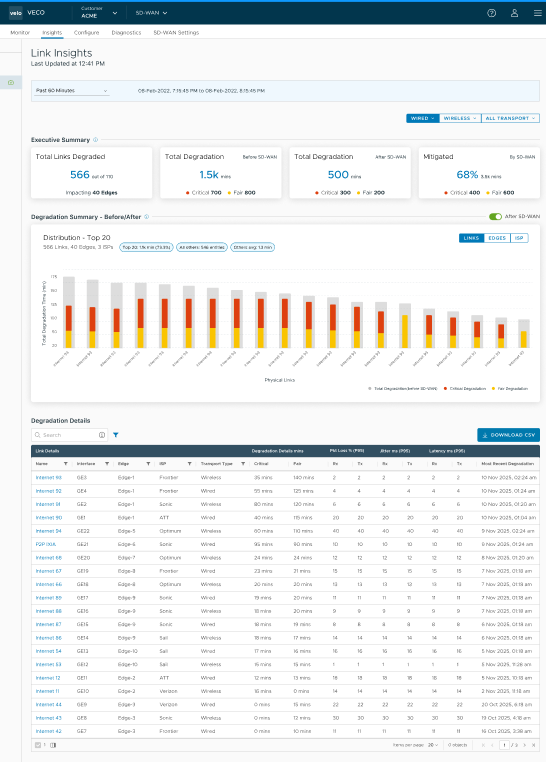This screenshot has height=762, width=546.
Task: Click the DOWNLOAD CSV button
Action: click(x=509, y=435)
